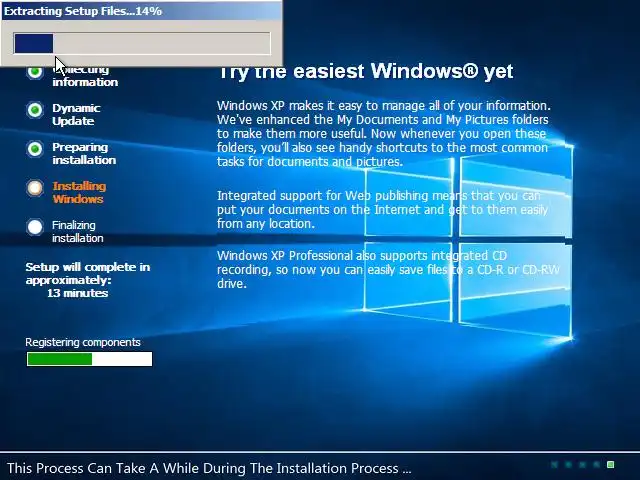Click the Extracting Setup Files progress bar
640x480 pixels.
click(x=142, y=43)
